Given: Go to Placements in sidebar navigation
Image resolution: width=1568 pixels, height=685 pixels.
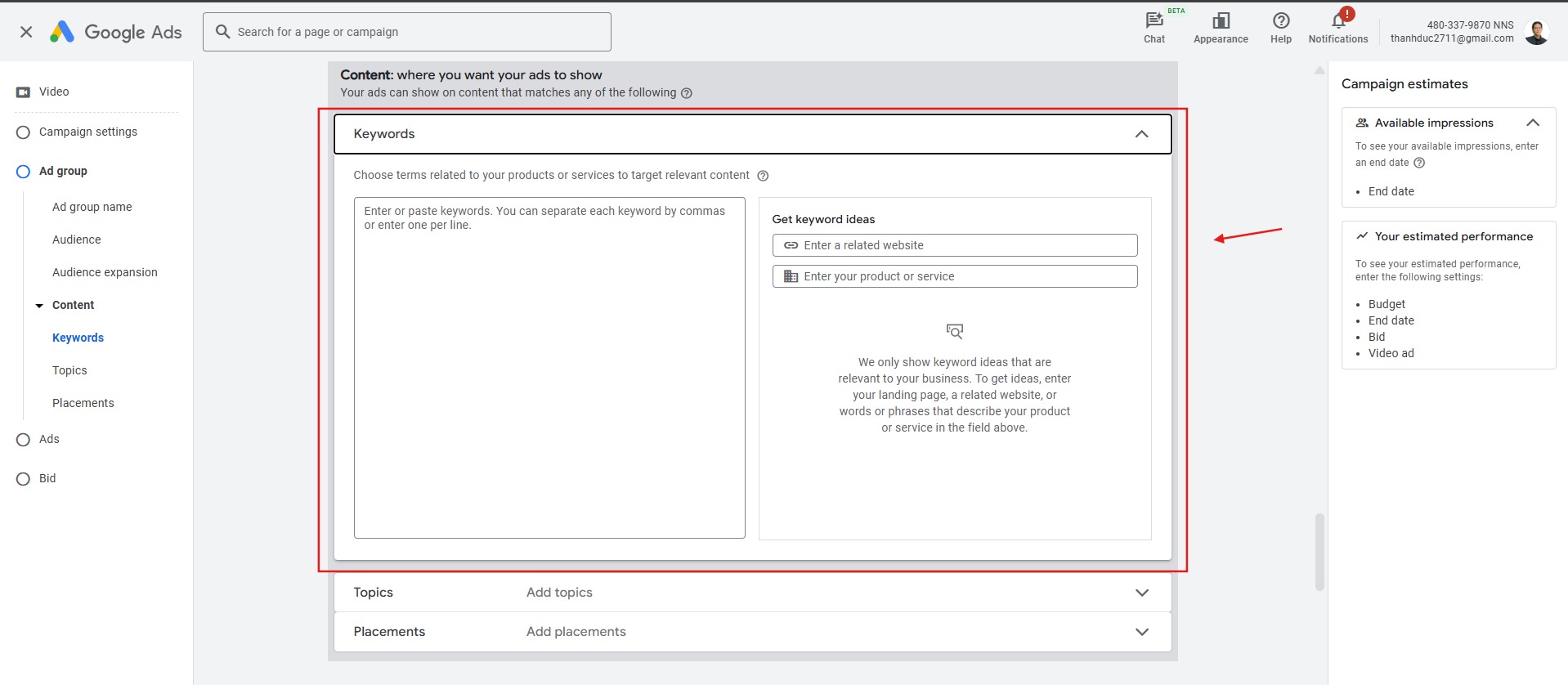Looking at the screenshot, I should point(83,403).
